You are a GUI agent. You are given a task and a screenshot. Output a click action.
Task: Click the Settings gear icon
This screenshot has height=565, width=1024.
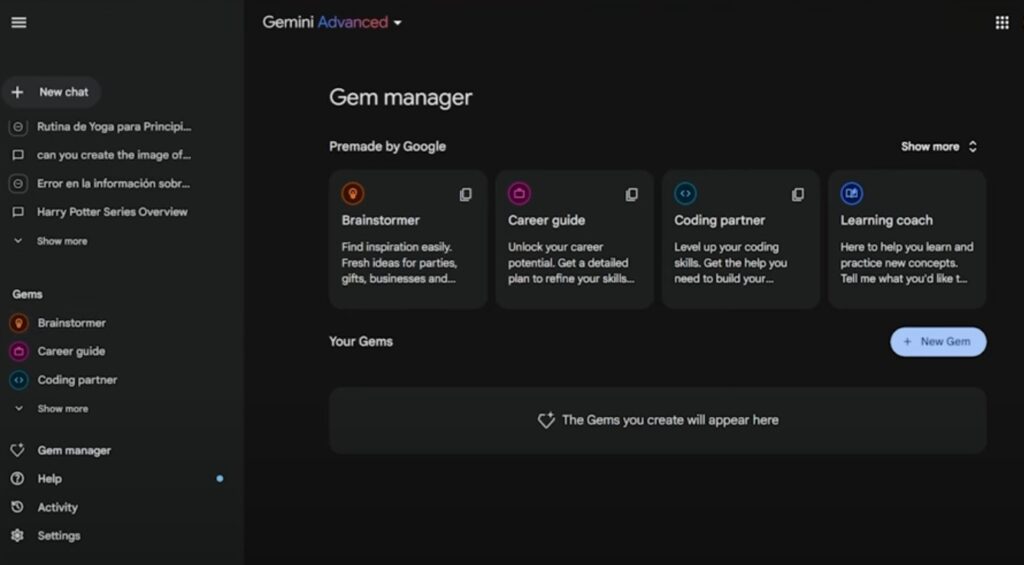tap(18, 536)
